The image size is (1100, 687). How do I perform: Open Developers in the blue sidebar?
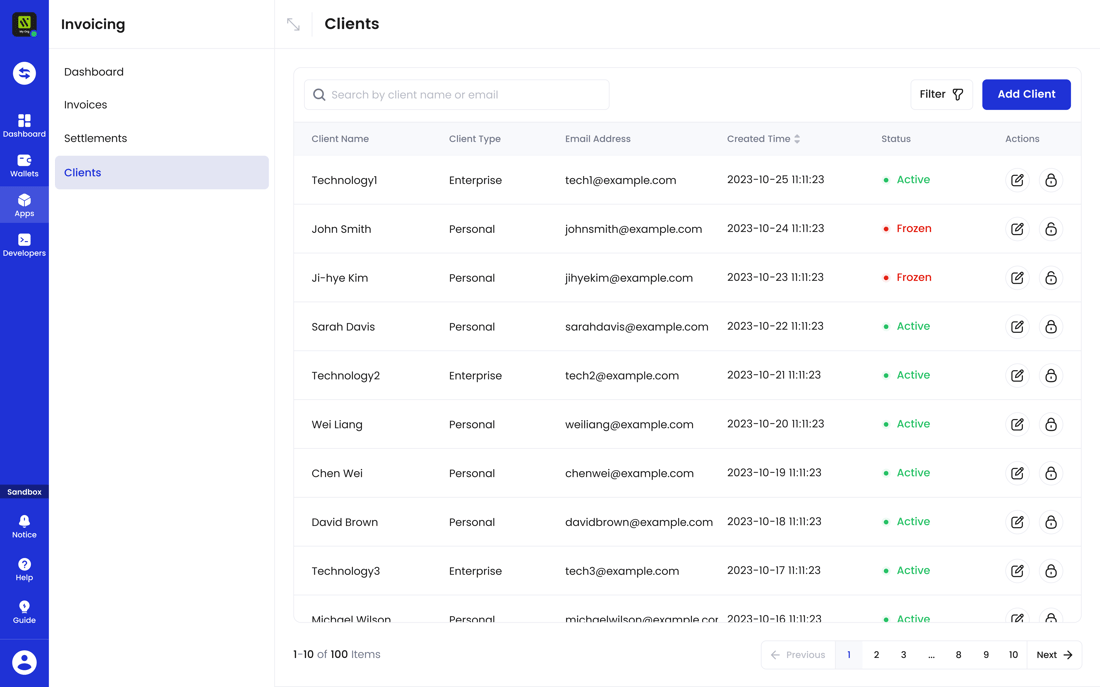[24, 245]
